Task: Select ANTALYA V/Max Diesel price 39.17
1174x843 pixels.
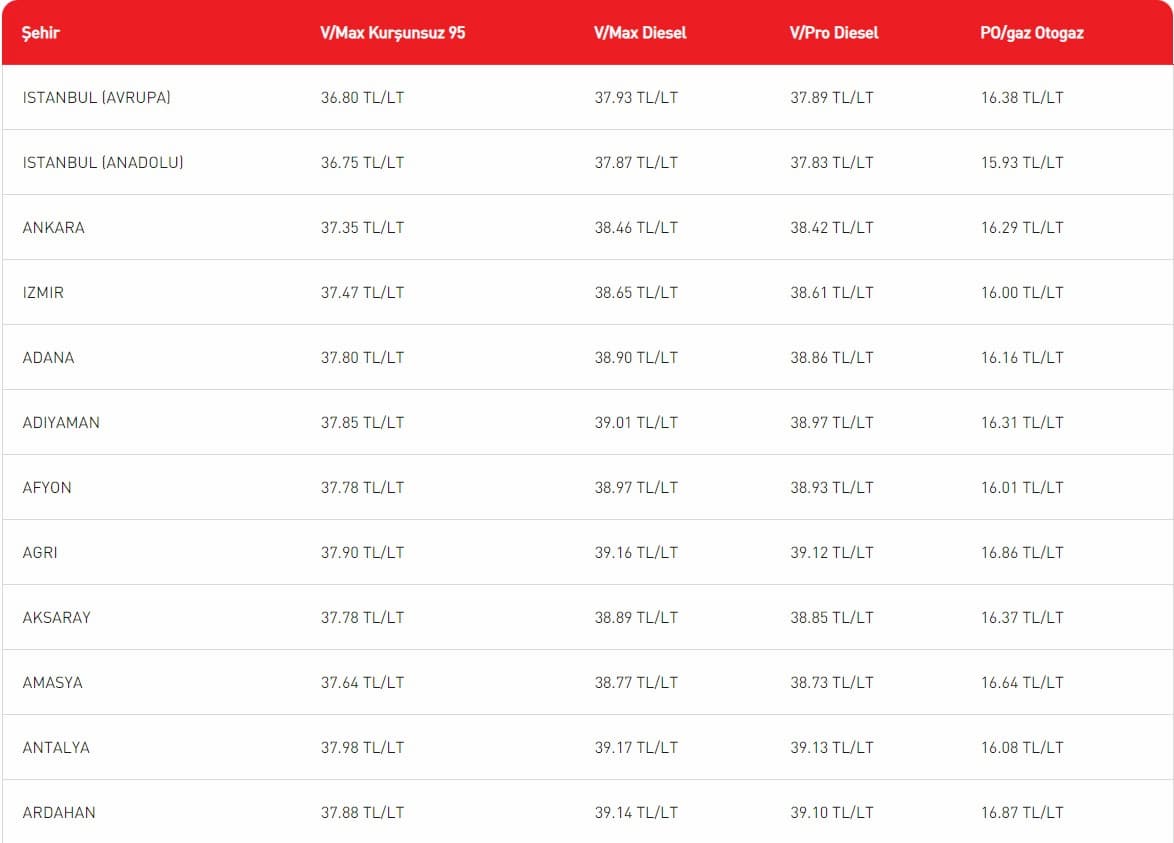Action: coord(636,748)
